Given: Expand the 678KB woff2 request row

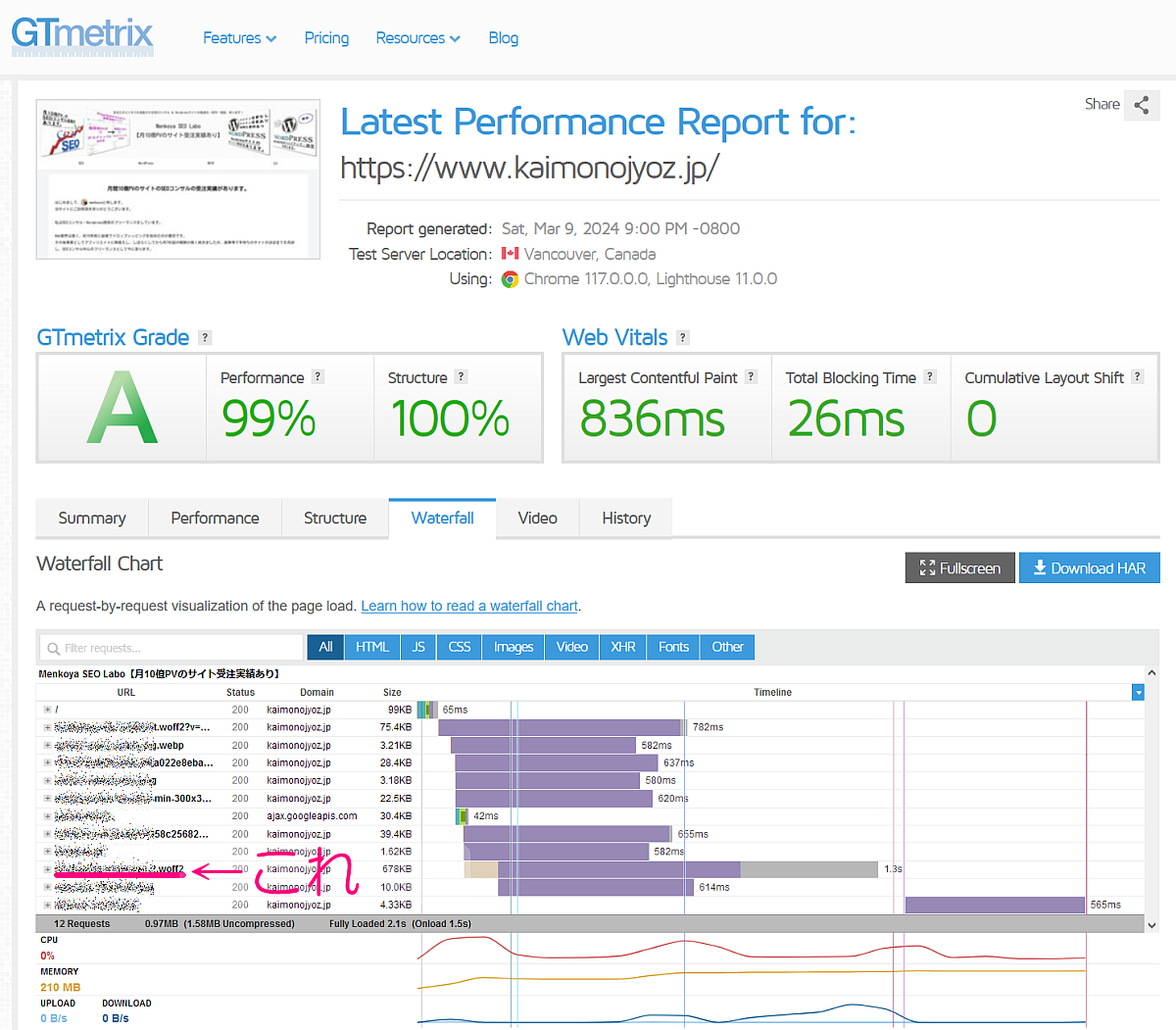Looking at the screenshot, I should coord(47,869).
